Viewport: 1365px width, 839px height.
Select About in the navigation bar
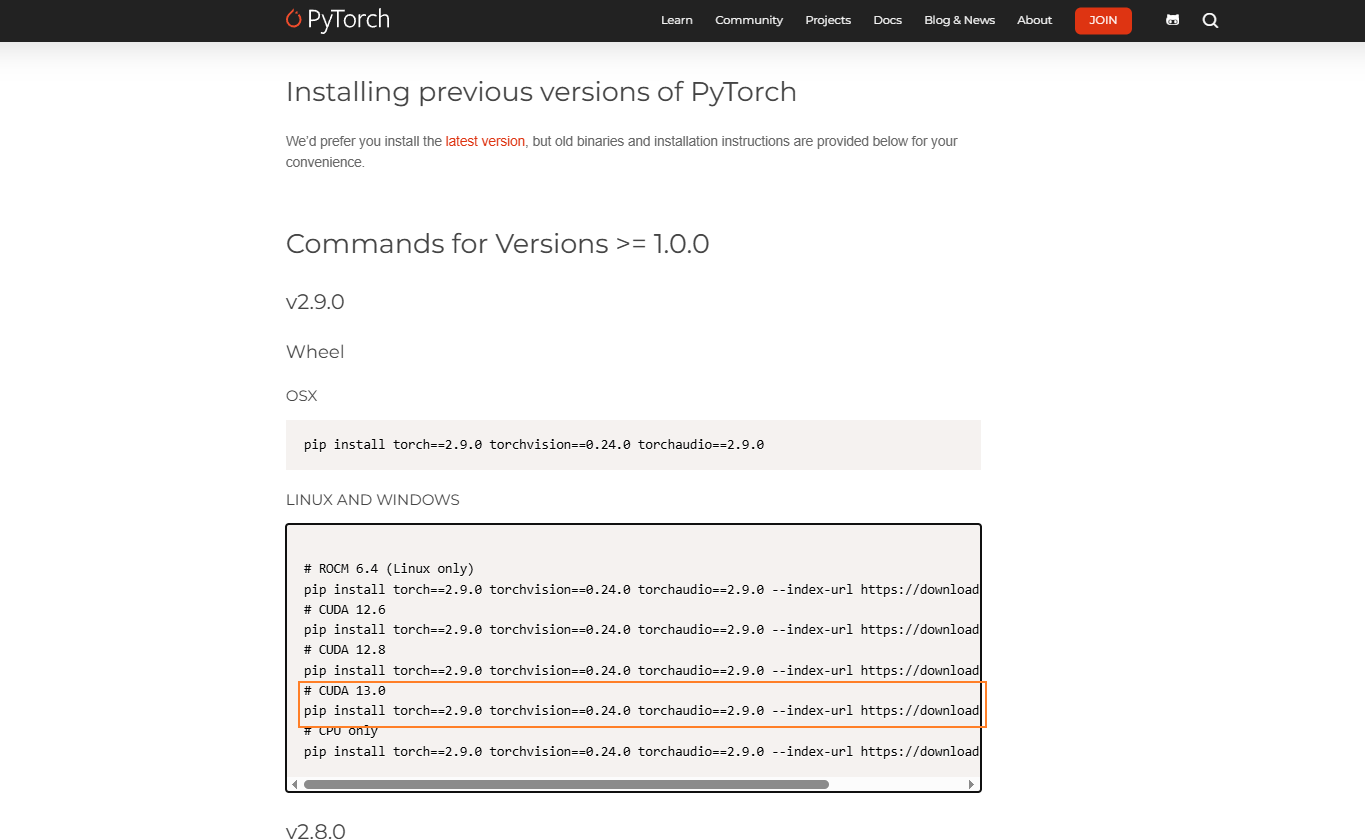[x=1034, y=20]
